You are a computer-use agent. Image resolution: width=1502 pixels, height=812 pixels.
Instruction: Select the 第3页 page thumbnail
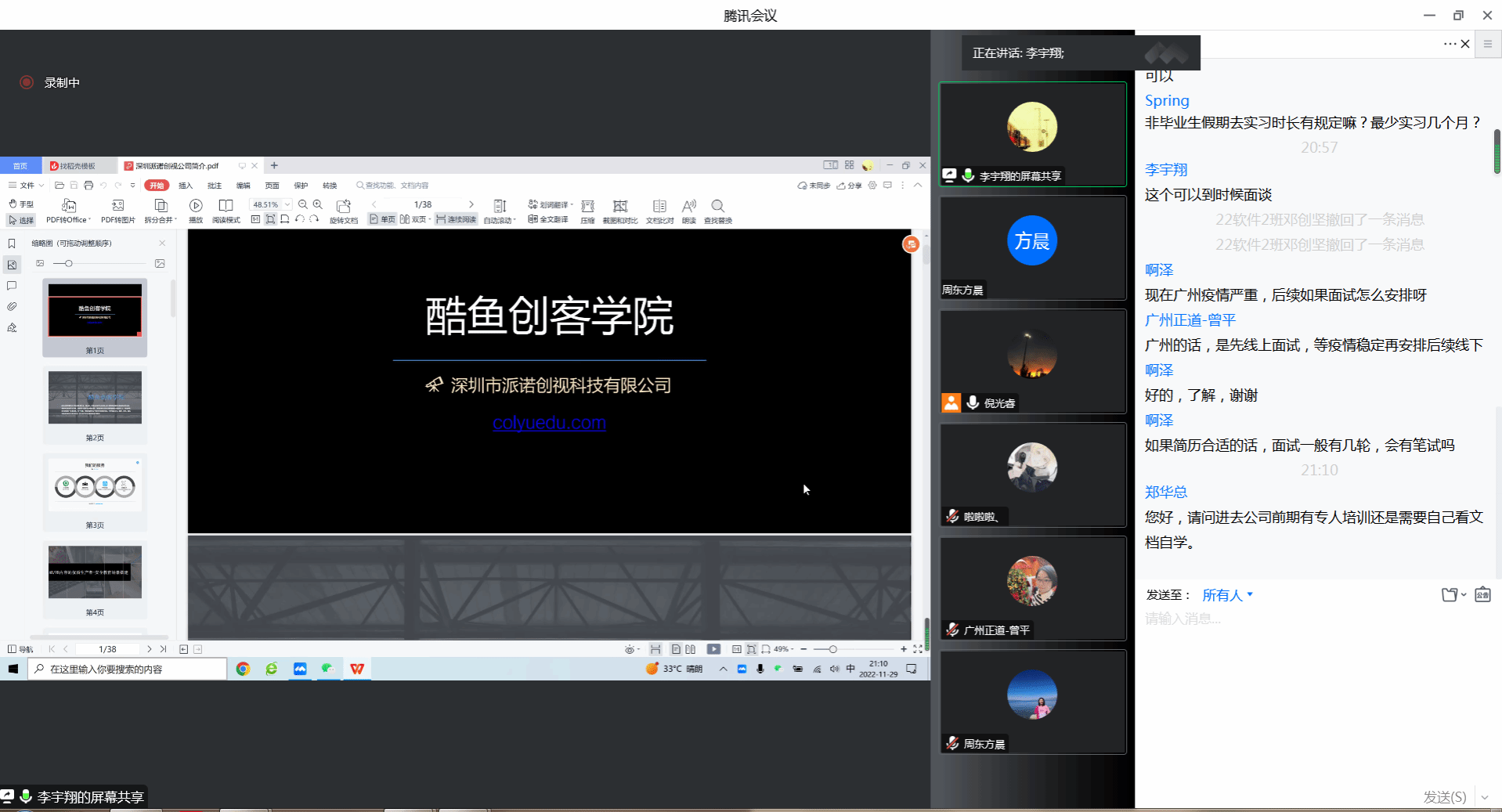coord(95,487)
